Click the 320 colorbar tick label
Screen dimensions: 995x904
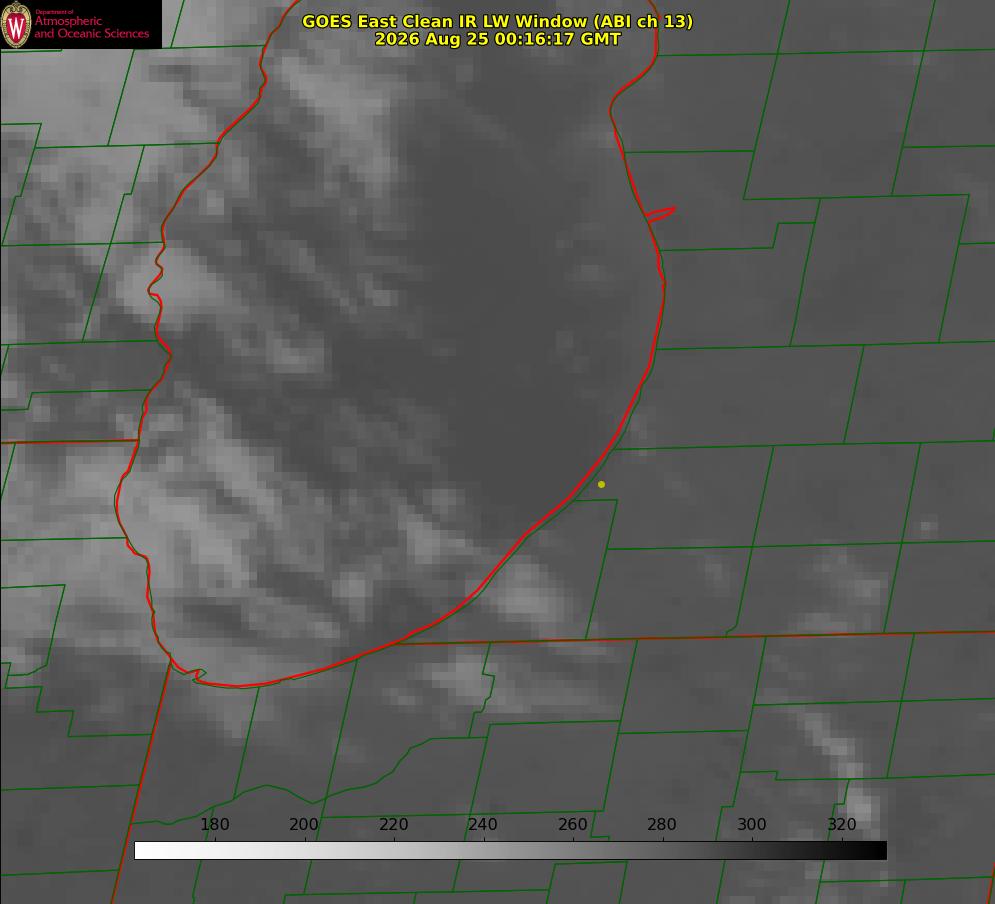point(842,824)
